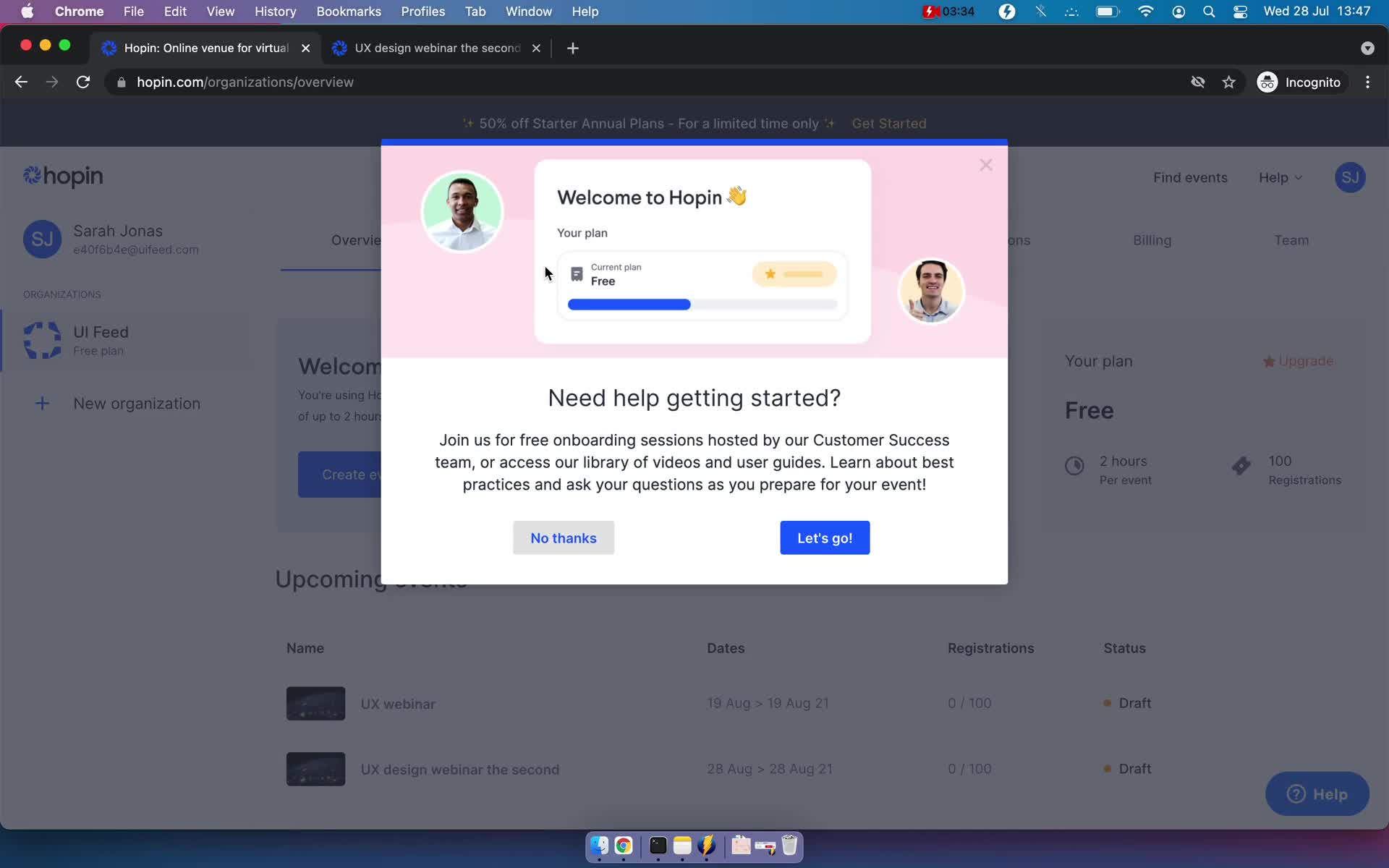Open the tab search dropdown arrow
1389x868 pixels.
point(1367,48)
